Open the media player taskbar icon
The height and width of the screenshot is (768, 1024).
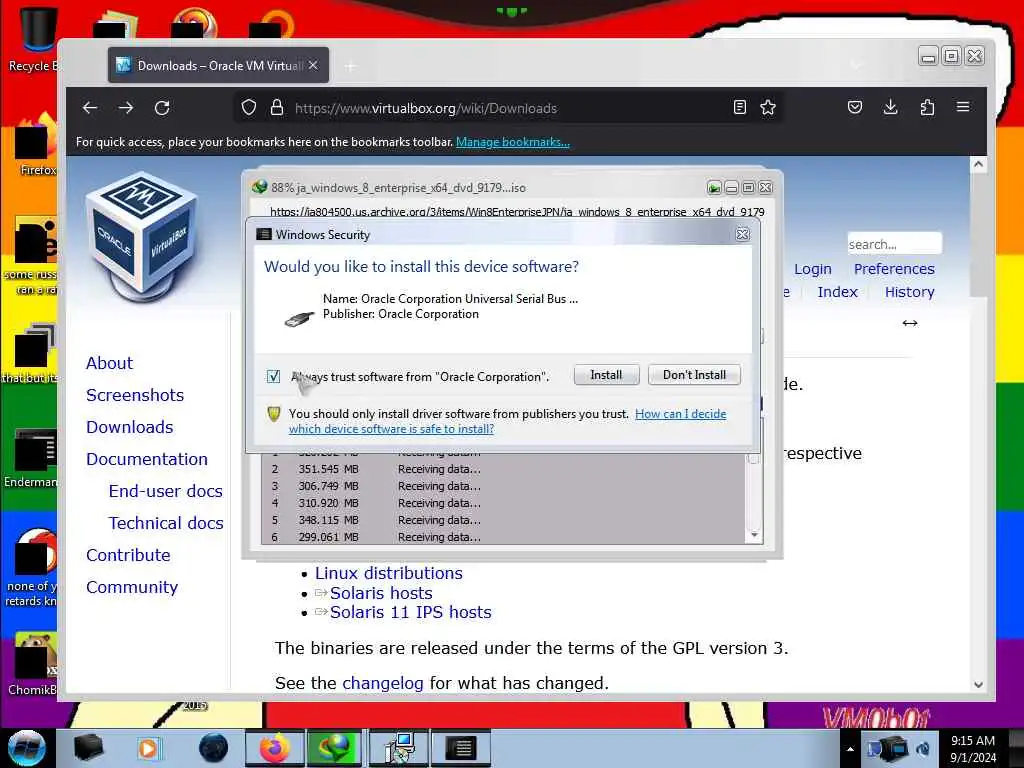pos(148,748)
